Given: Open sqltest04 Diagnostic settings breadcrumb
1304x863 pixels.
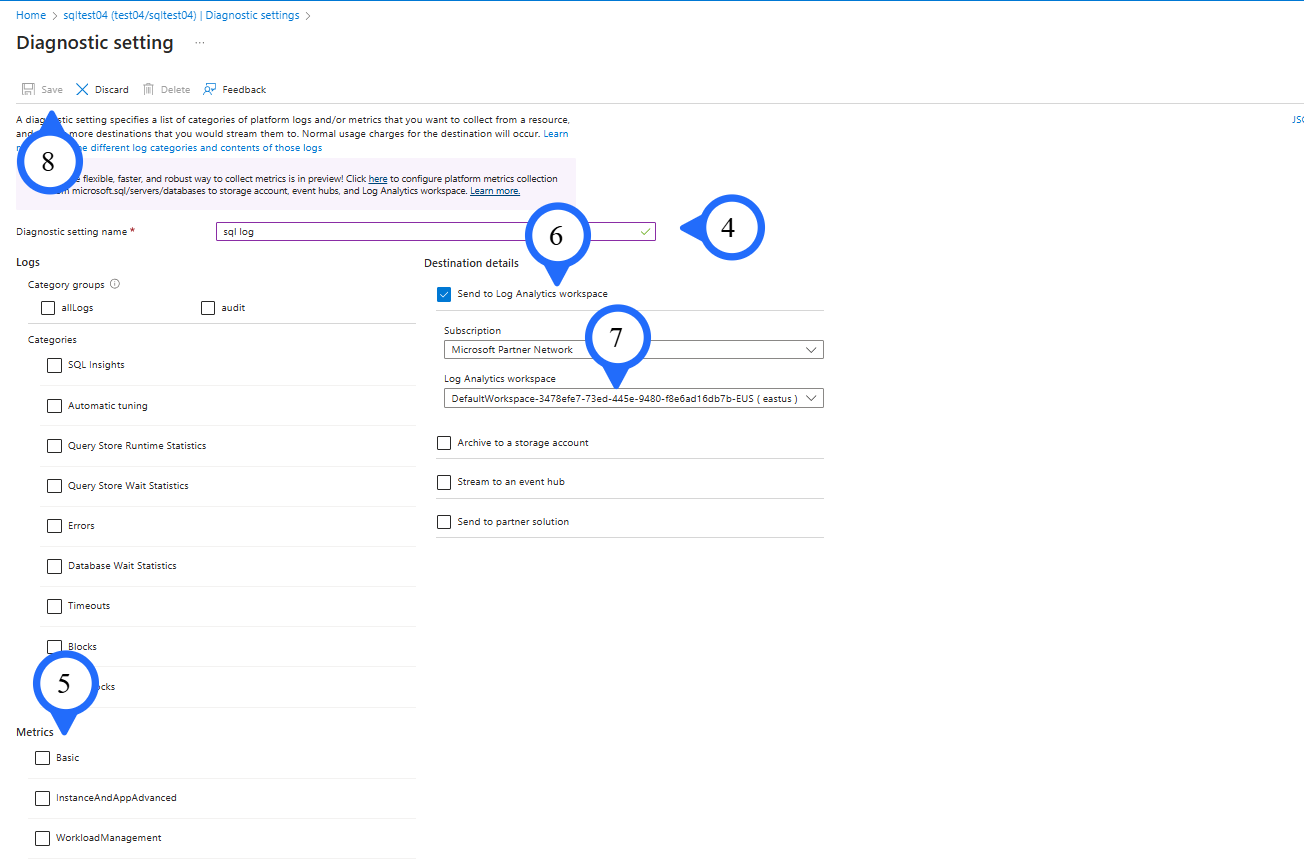Looking at the screenshot, I should [182, 16].
